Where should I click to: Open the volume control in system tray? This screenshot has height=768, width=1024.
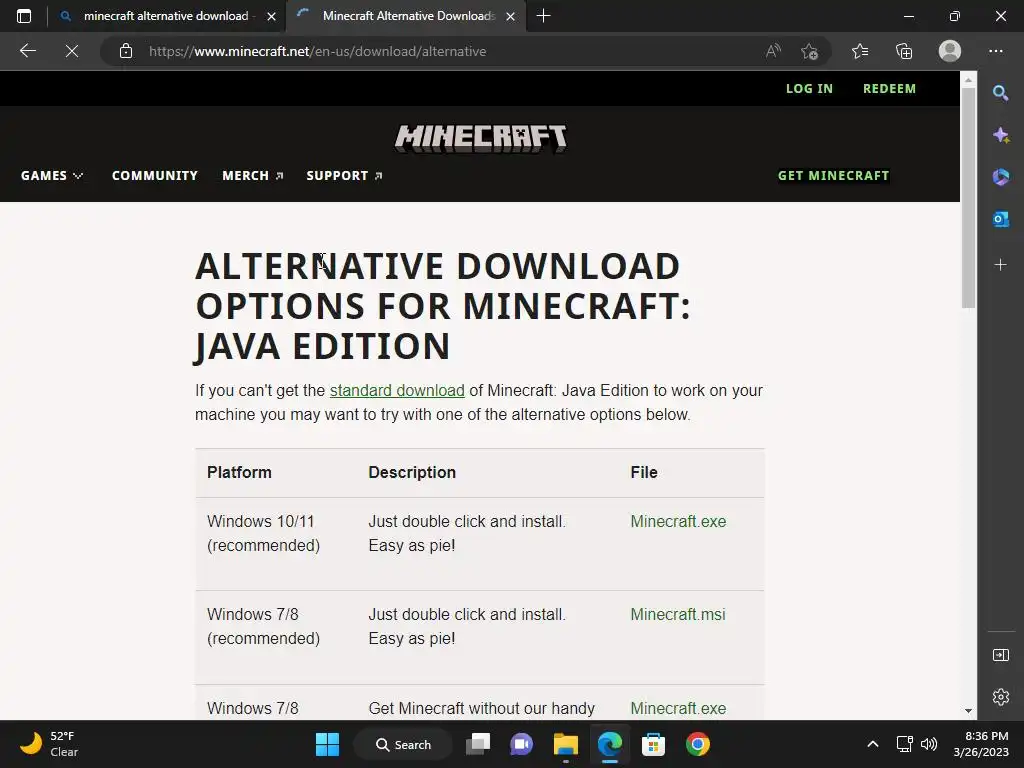tap(929, 744)
